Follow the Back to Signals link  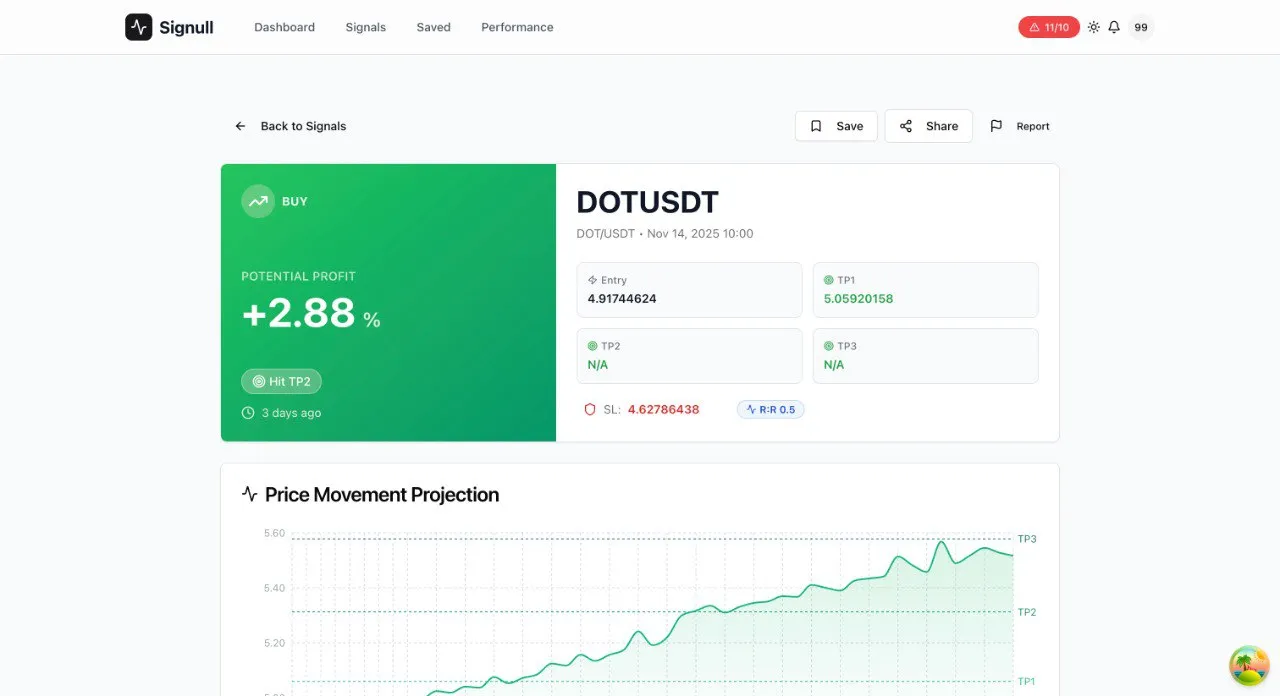pyautogui.click(x=303, y=126)
